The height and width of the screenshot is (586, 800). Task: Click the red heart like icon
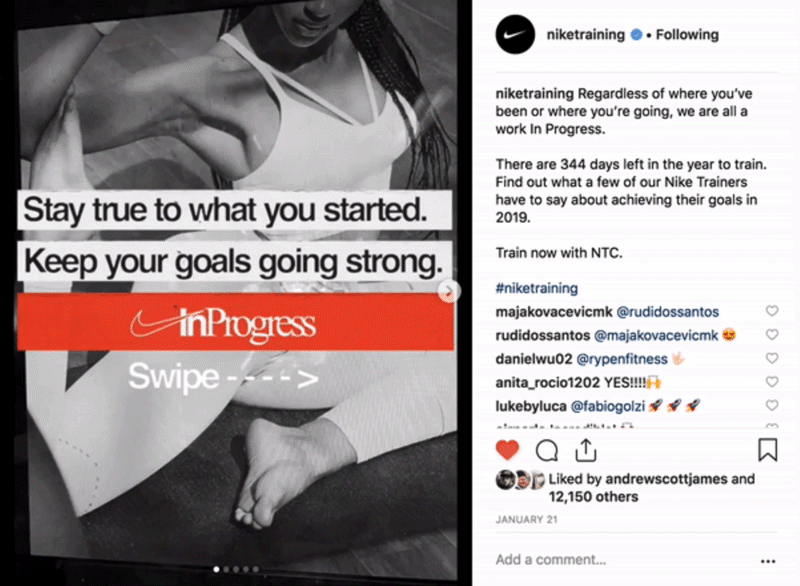507,450
